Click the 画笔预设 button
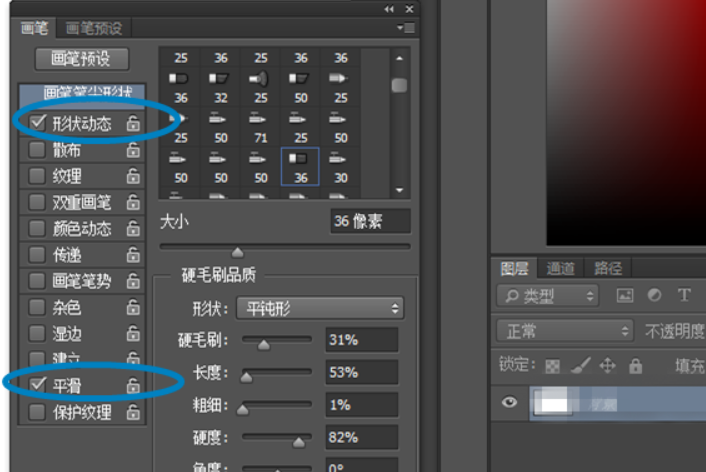Image resolution: width=706 pixels, height=472 pixels. click(81, 59)
